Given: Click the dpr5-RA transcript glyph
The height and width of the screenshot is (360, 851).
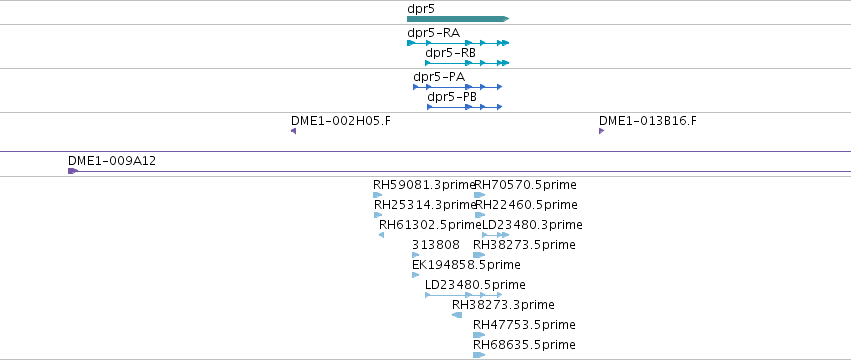Looking at the screenshot, I should coord(458,43).
